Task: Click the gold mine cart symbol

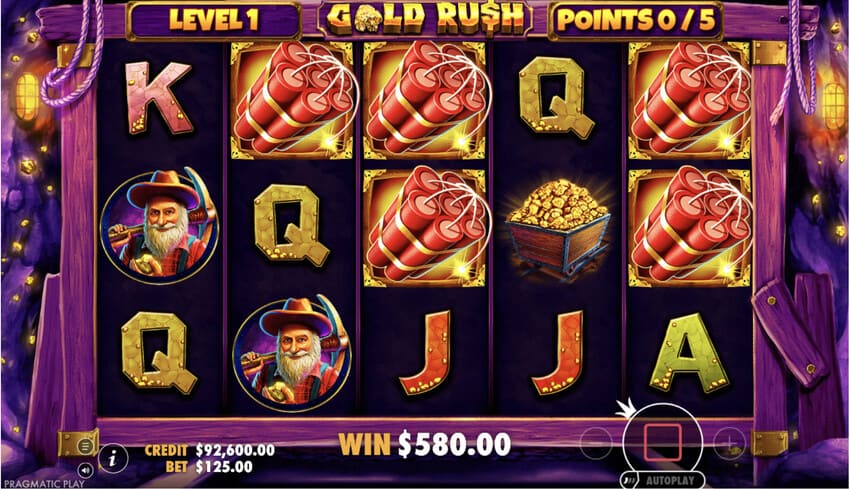Action: (558, 228)
